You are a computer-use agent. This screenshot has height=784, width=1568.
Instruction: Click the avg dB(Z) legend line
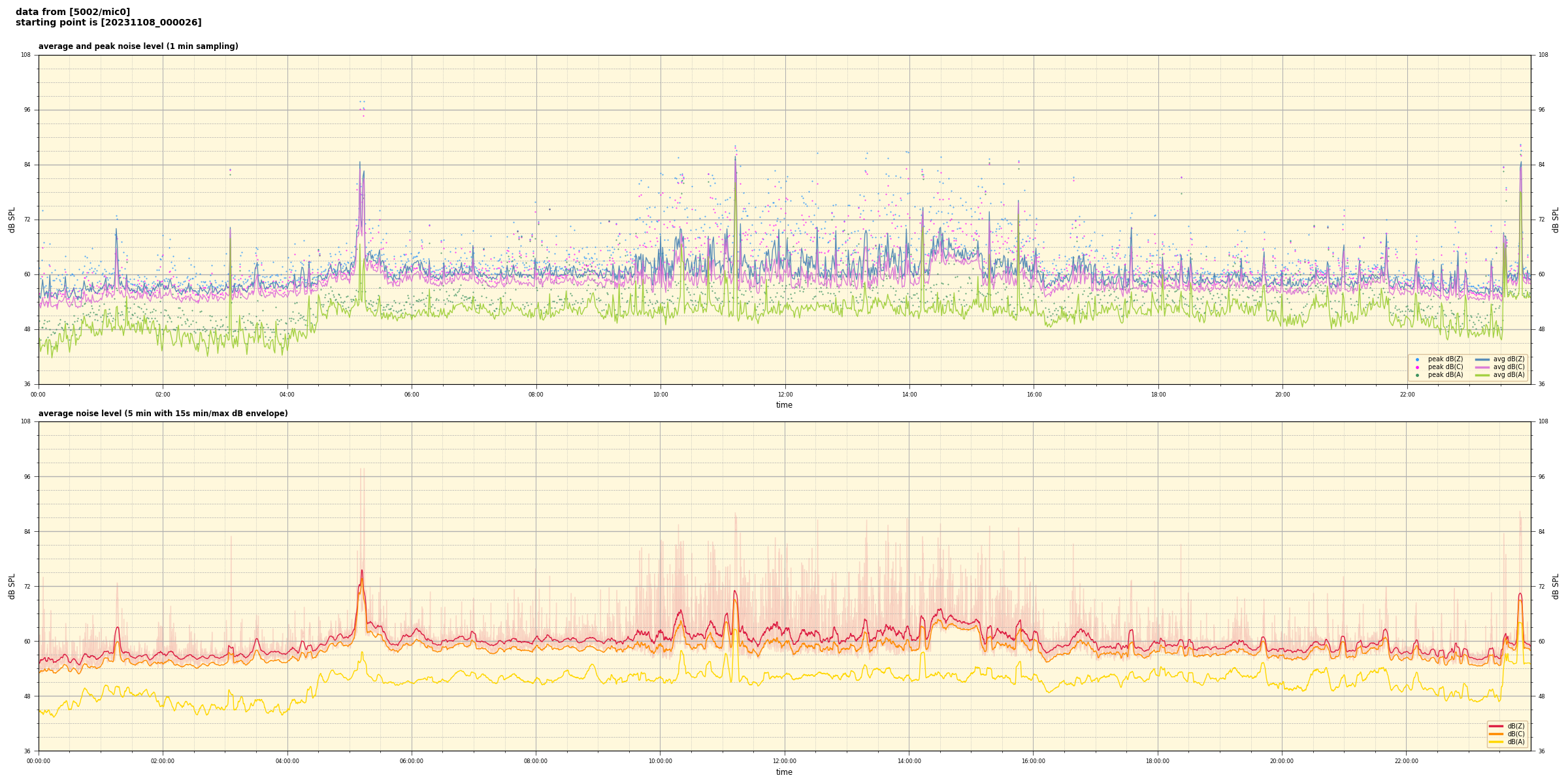tap(1482, 359)
